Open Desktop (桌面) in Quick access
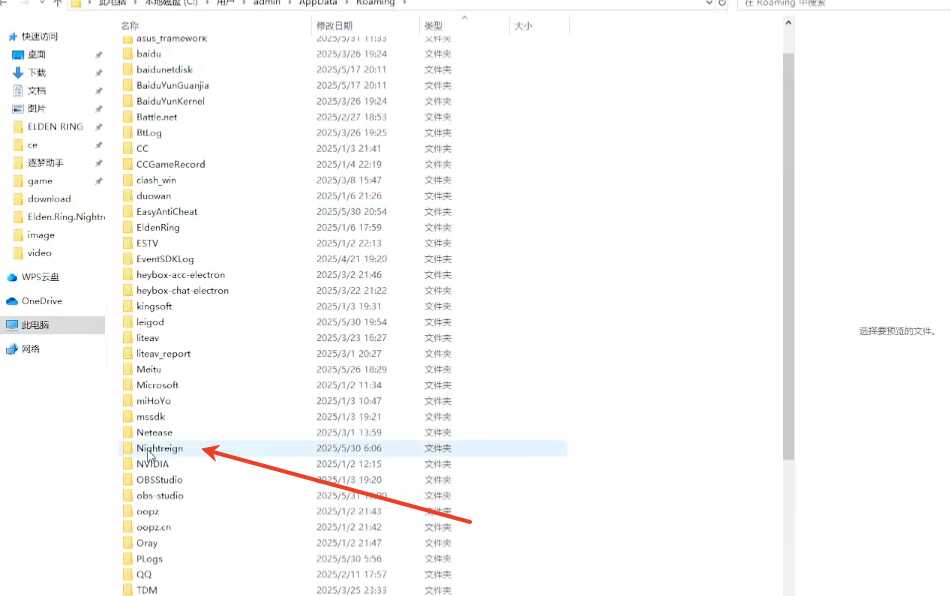The image size is (951, 596). (36, 54)
